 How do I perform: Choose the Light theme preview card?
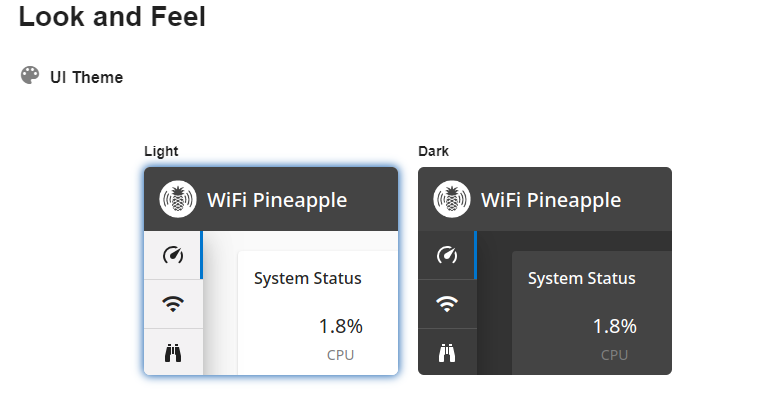coord(271,271)
